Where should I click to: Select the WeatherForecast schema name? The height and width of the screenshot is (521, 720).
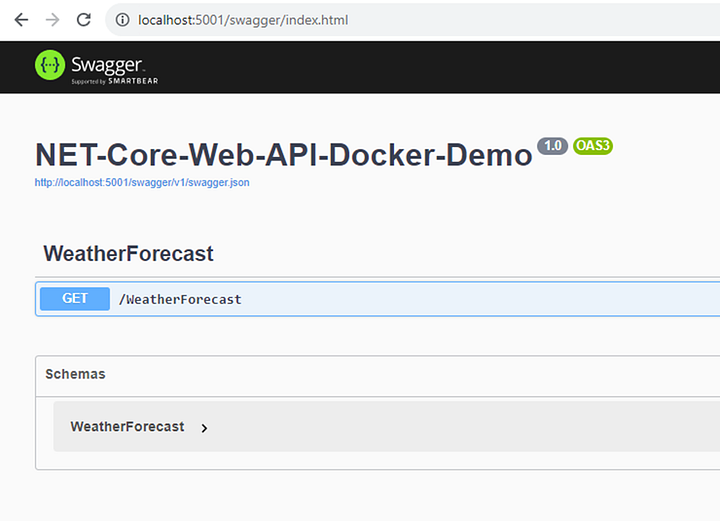click(127, 426)
